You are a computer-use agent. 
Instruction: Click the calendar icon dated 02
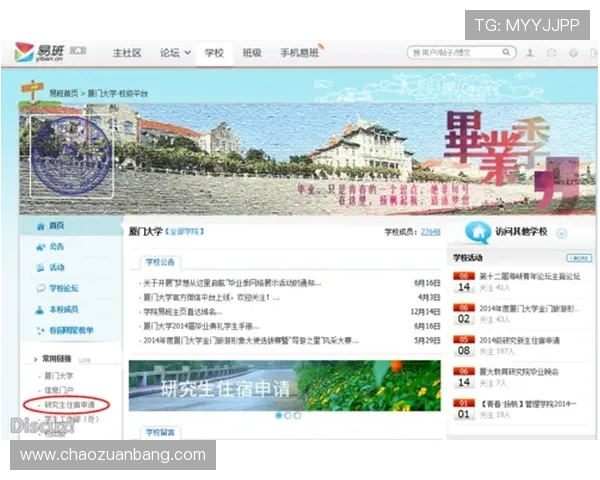(464, 314)
